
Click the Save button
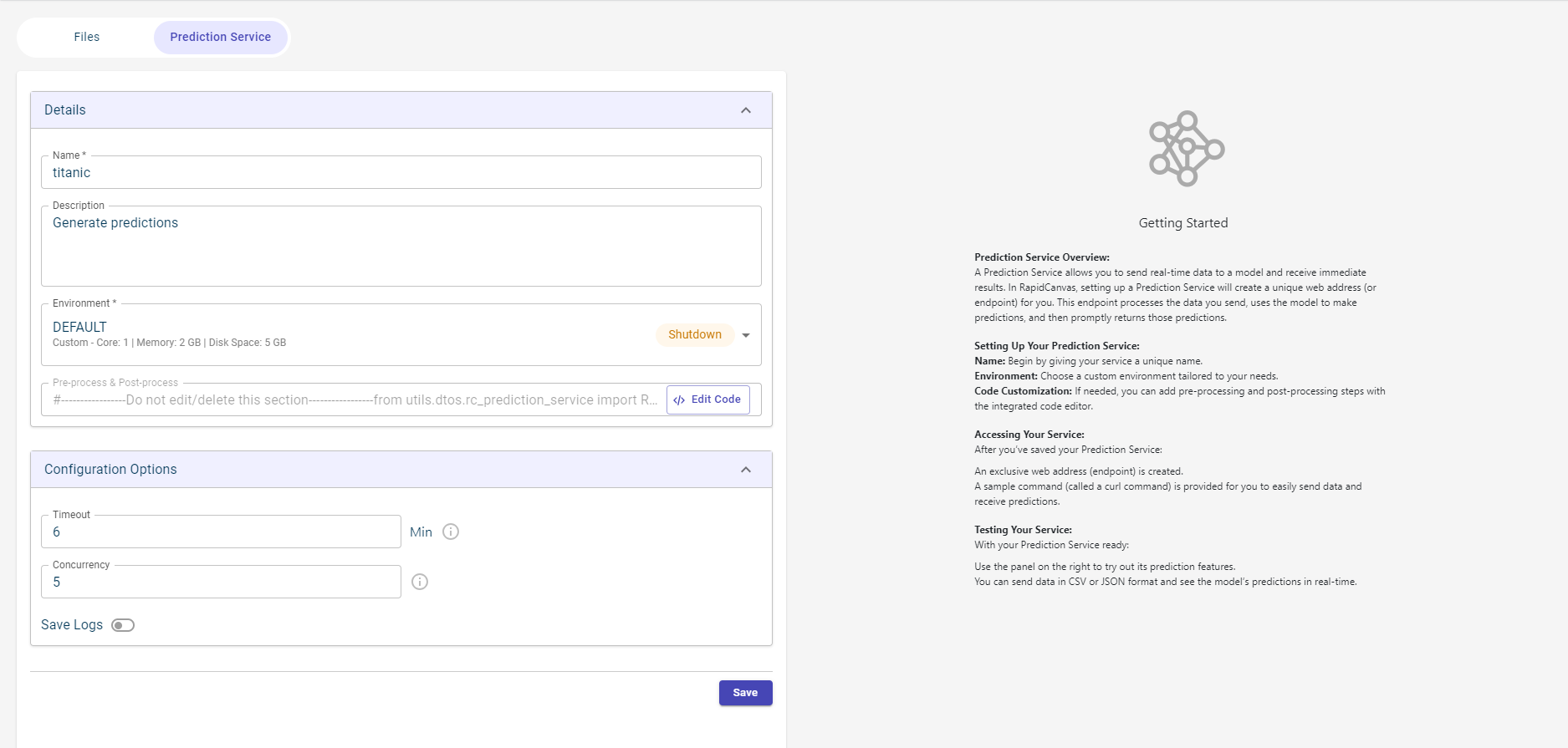[x=745, y=693]
